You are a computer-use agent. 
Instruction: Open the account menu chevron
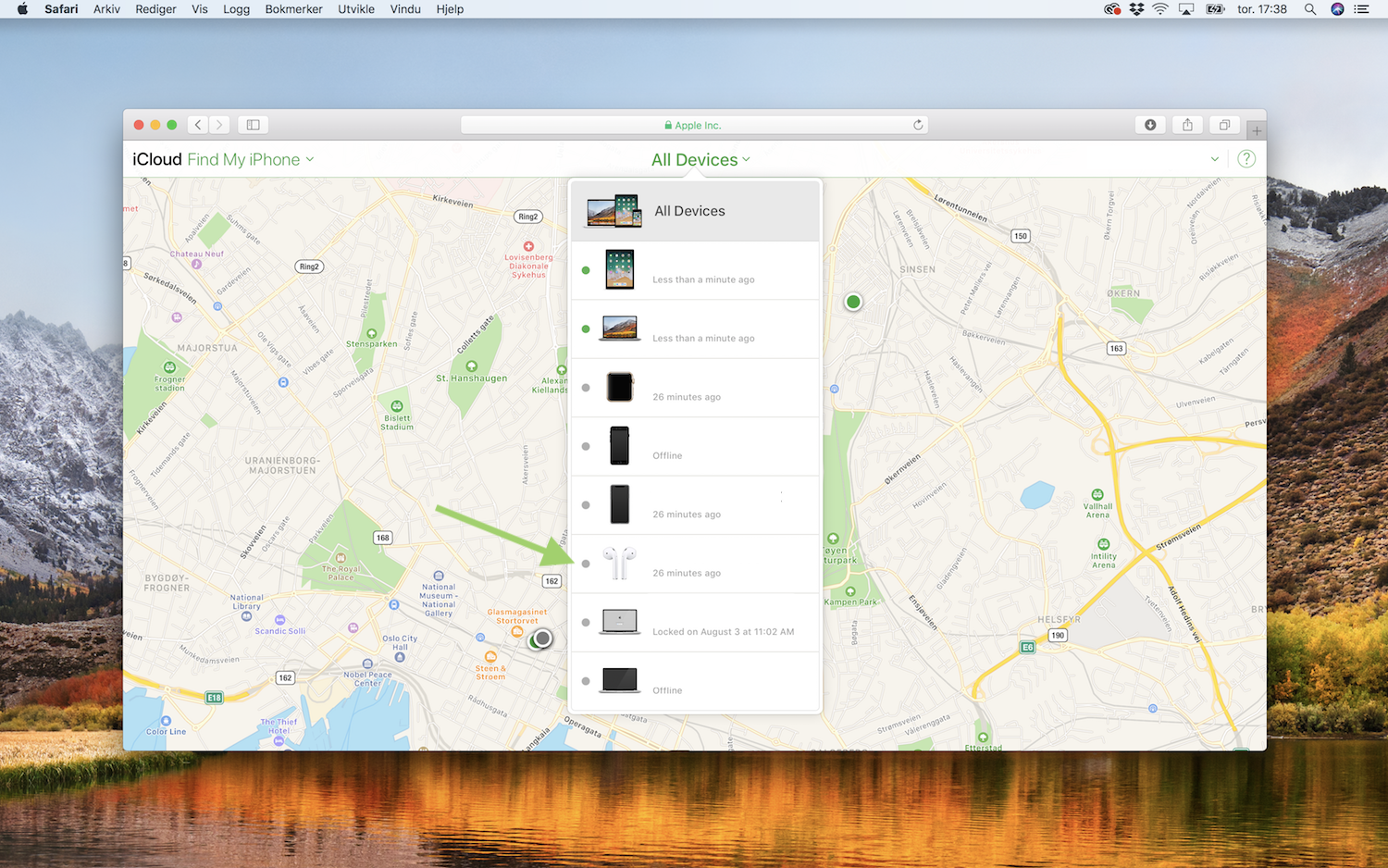(x=1215, y=159)
